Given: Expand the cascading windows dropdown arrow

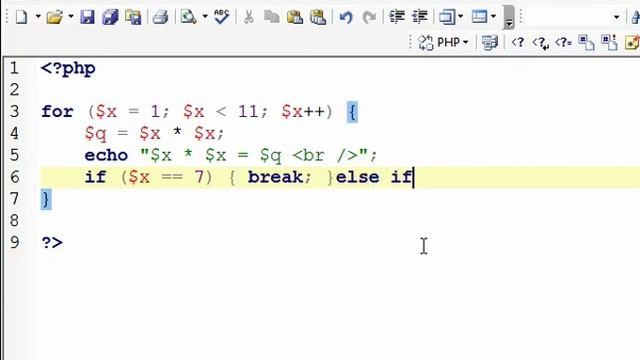Looking at the screenshot, I should click(x=460, y=17).
